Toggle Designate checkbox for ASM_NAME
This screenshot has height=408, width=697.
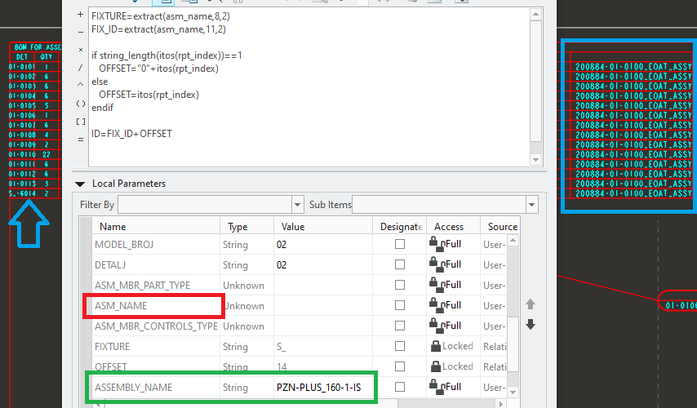[400, 305]
